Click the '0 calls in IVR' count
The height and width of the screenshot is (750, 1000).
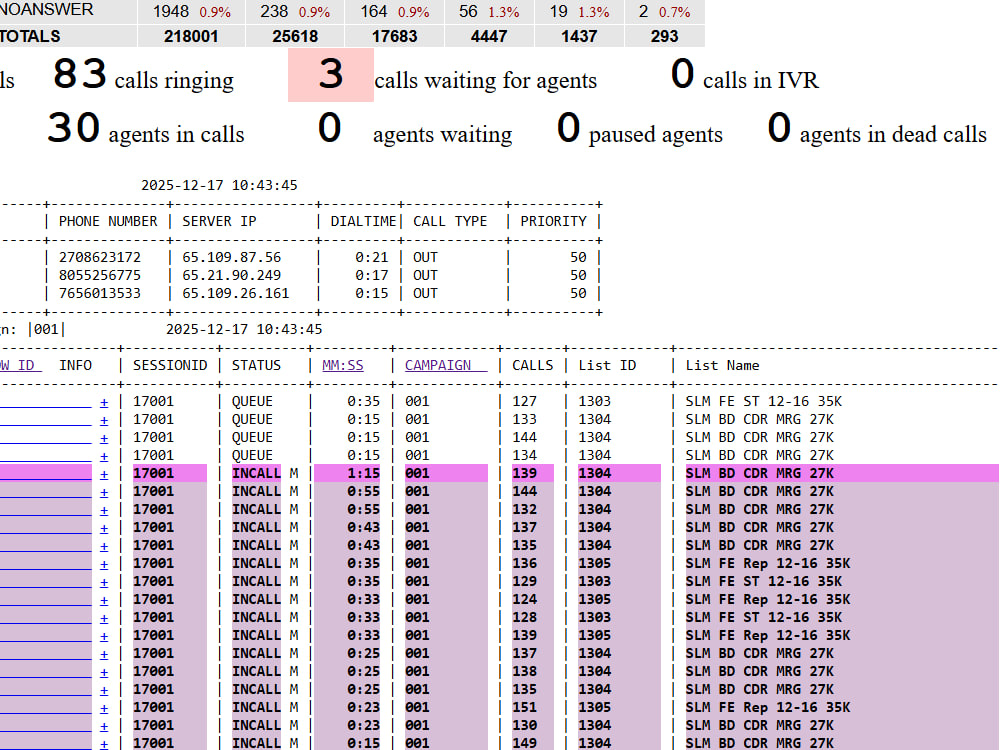pos(682,73)
